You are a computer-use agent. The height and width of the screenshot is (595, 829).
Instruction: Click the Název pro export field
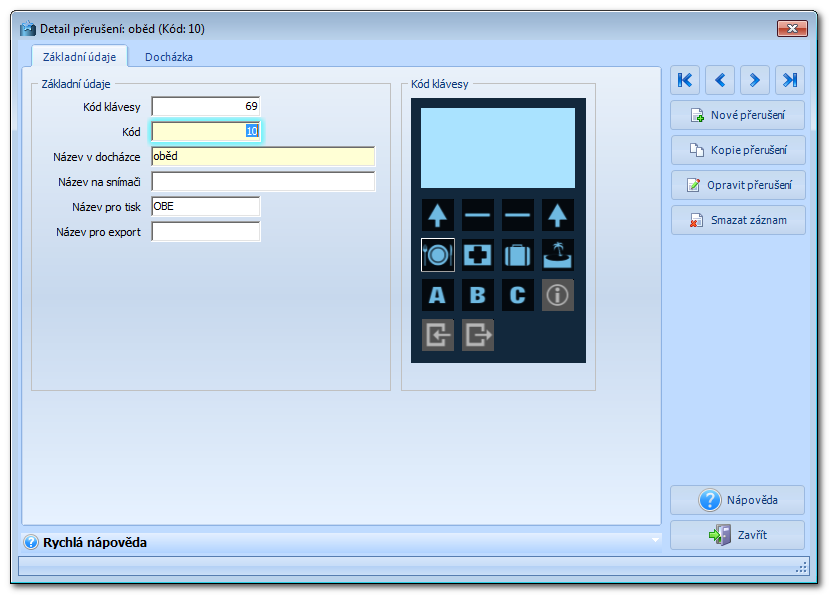[x=206, y=232]
